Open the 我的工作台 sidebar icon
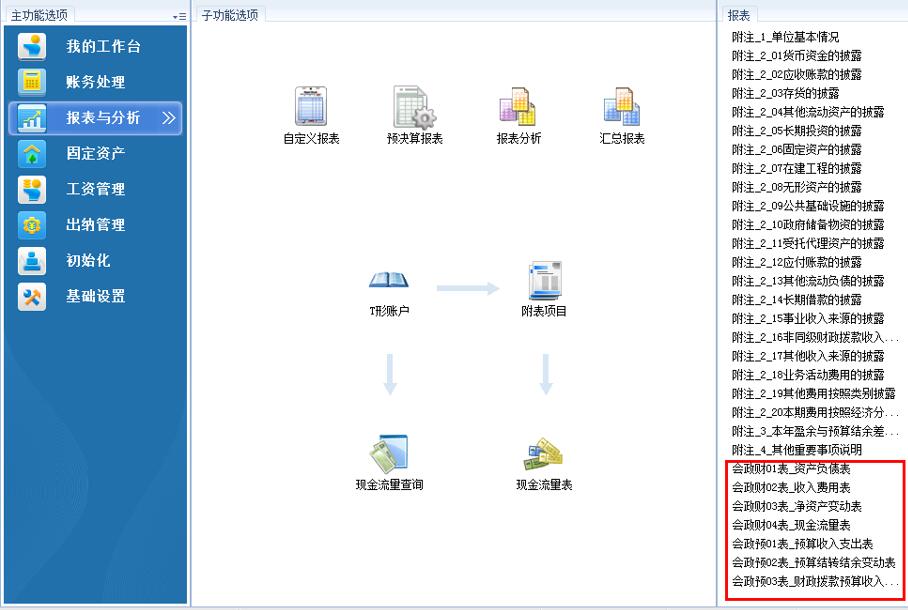 coord(32,46)
